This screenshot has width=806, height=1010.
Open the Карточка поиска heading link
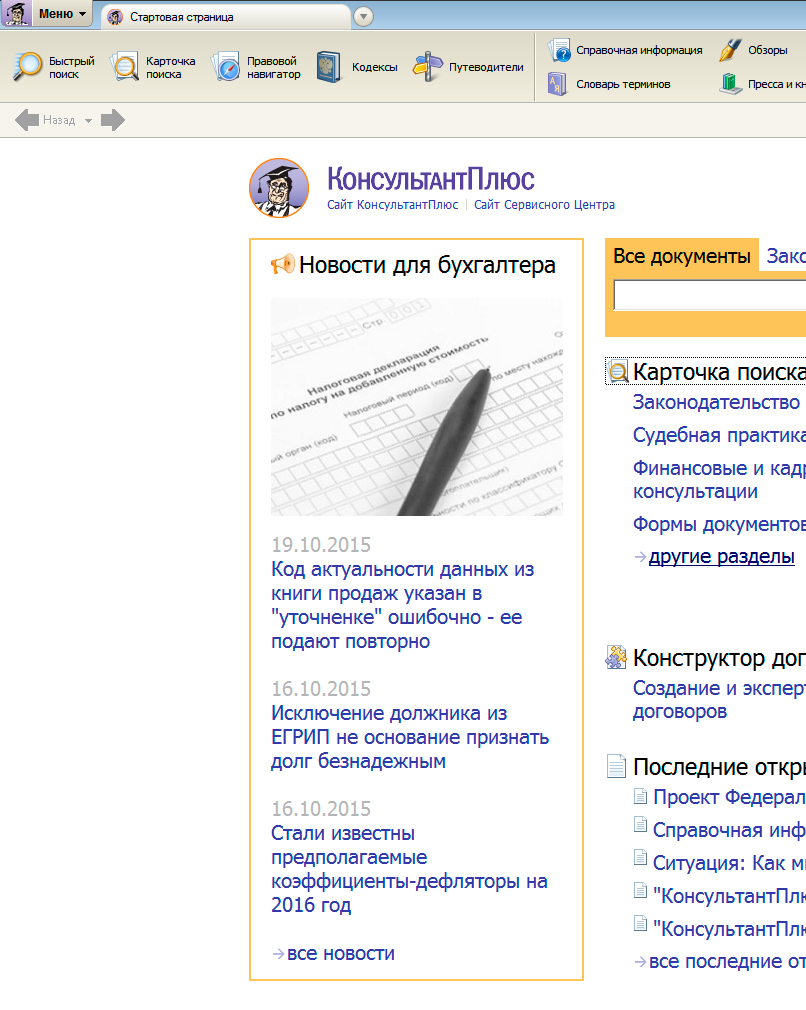[x=719, y=372]
